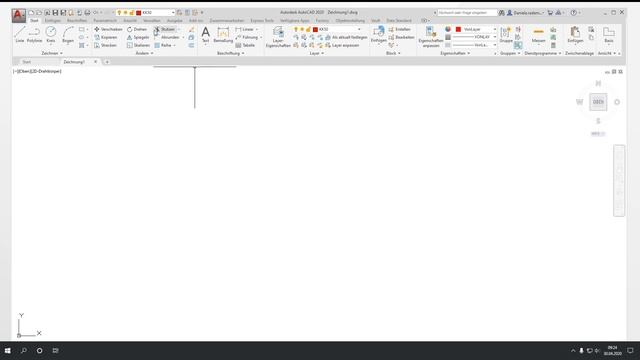Click the Spiegeln (mirror) tool

138,37
